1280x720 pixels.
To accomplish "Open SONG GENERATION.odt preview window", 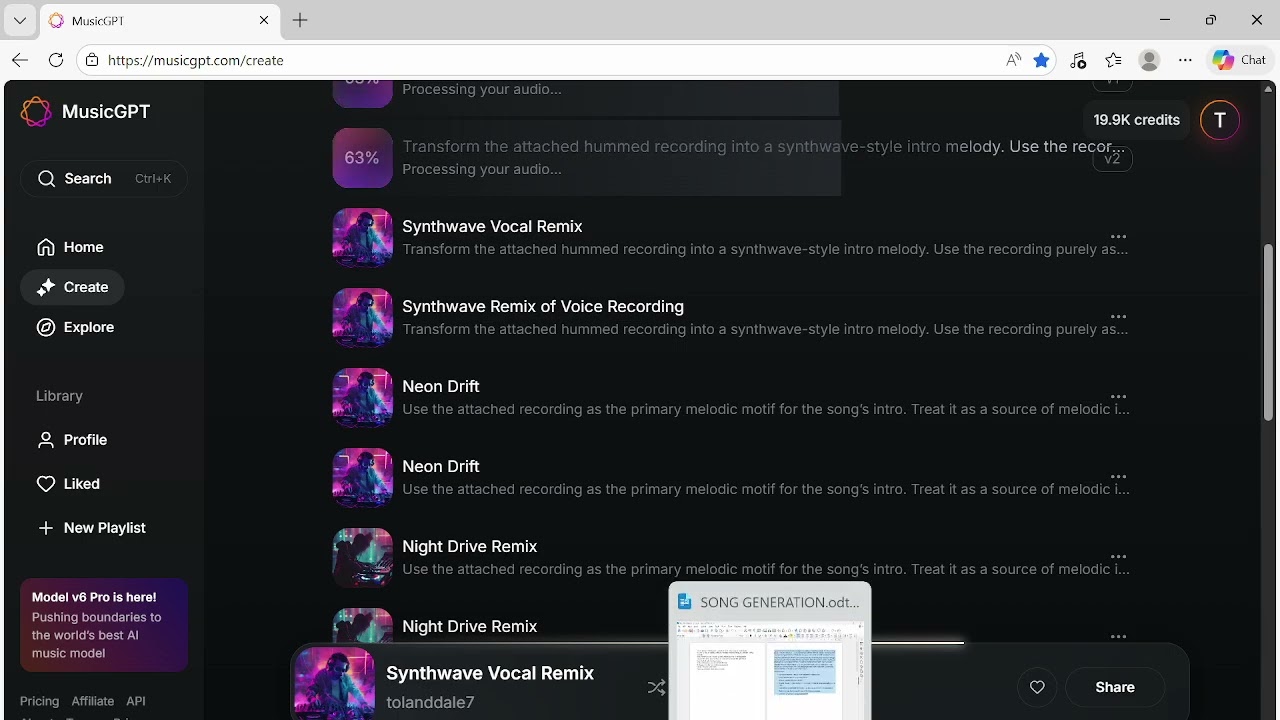I will 770,651.
